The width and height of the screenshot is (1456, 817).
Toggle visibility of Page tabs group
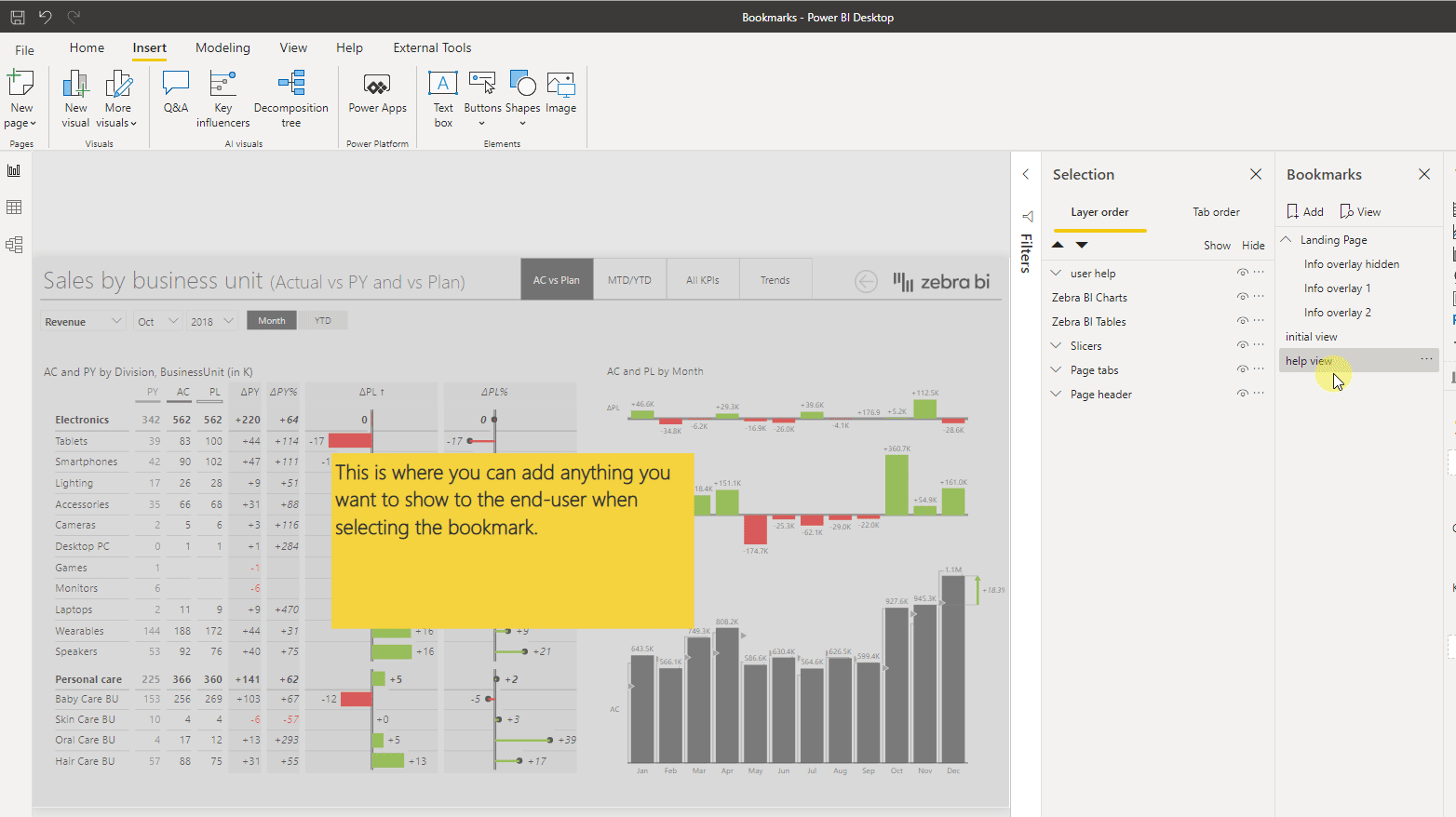point(1242,369)
